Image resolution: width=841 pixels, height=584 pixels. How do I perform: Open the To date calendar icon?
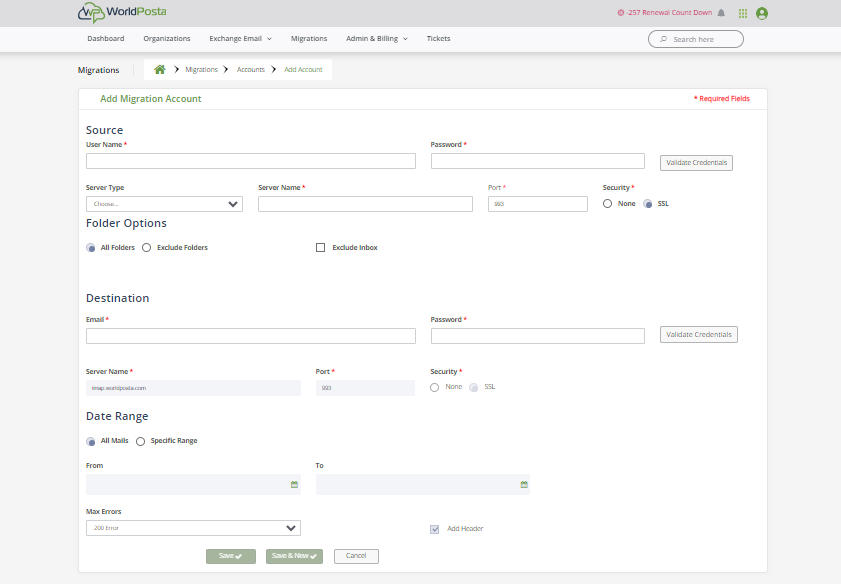[x=523, y=485]
